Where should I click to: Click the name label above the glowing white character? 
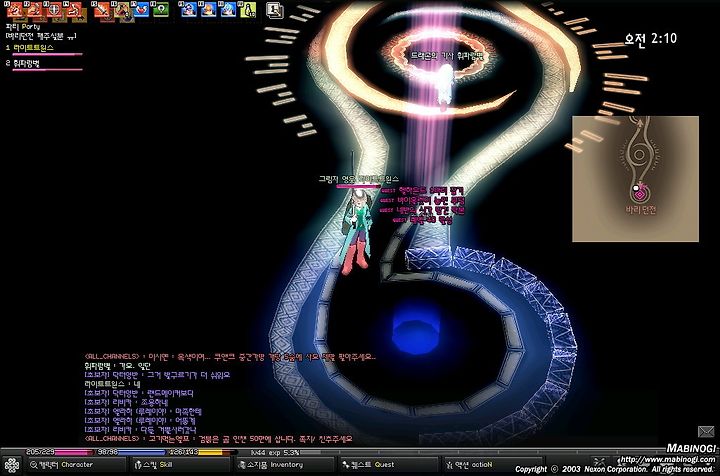447,56
